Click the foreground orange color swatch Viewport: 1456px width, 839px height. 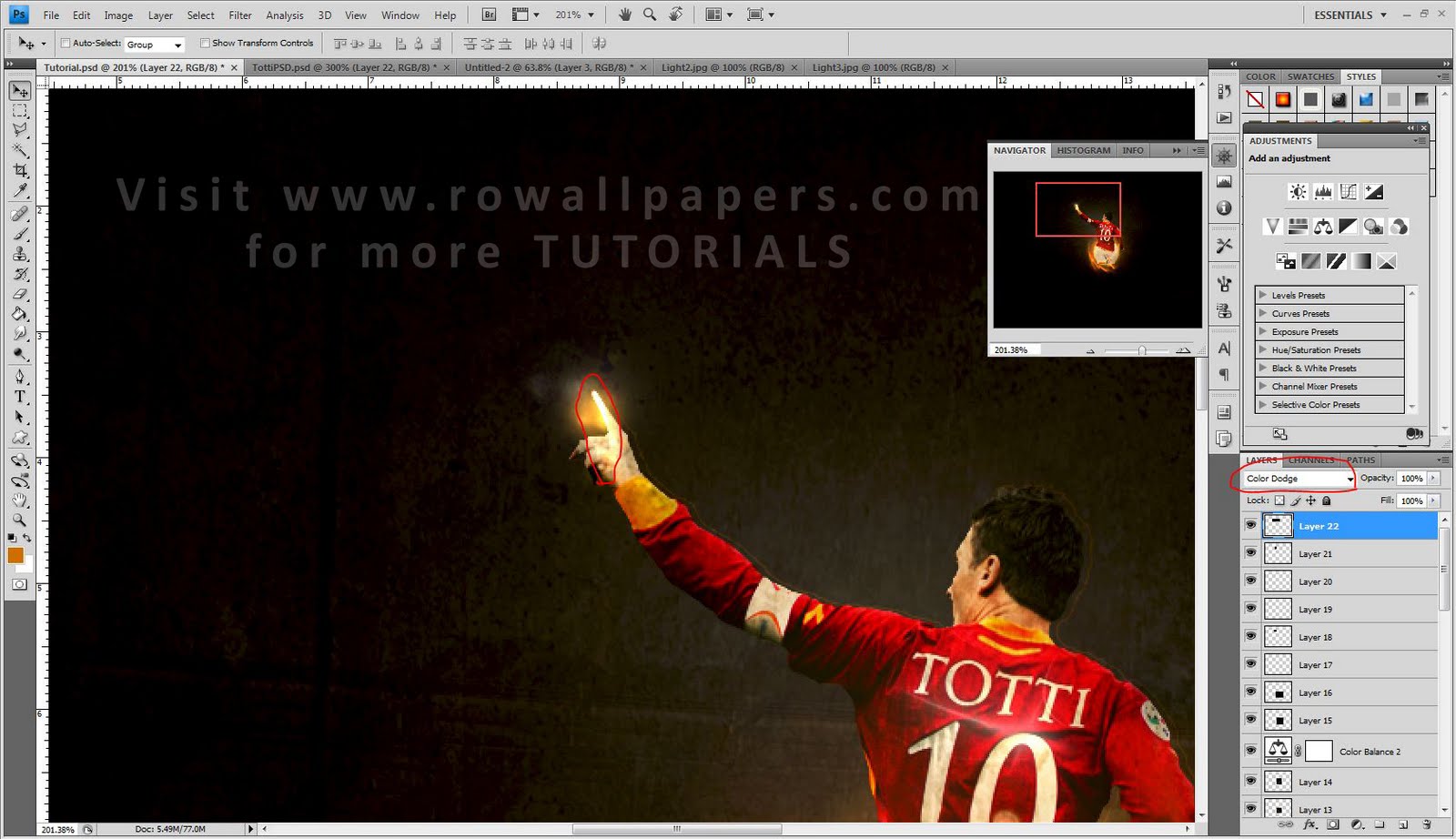15,555
